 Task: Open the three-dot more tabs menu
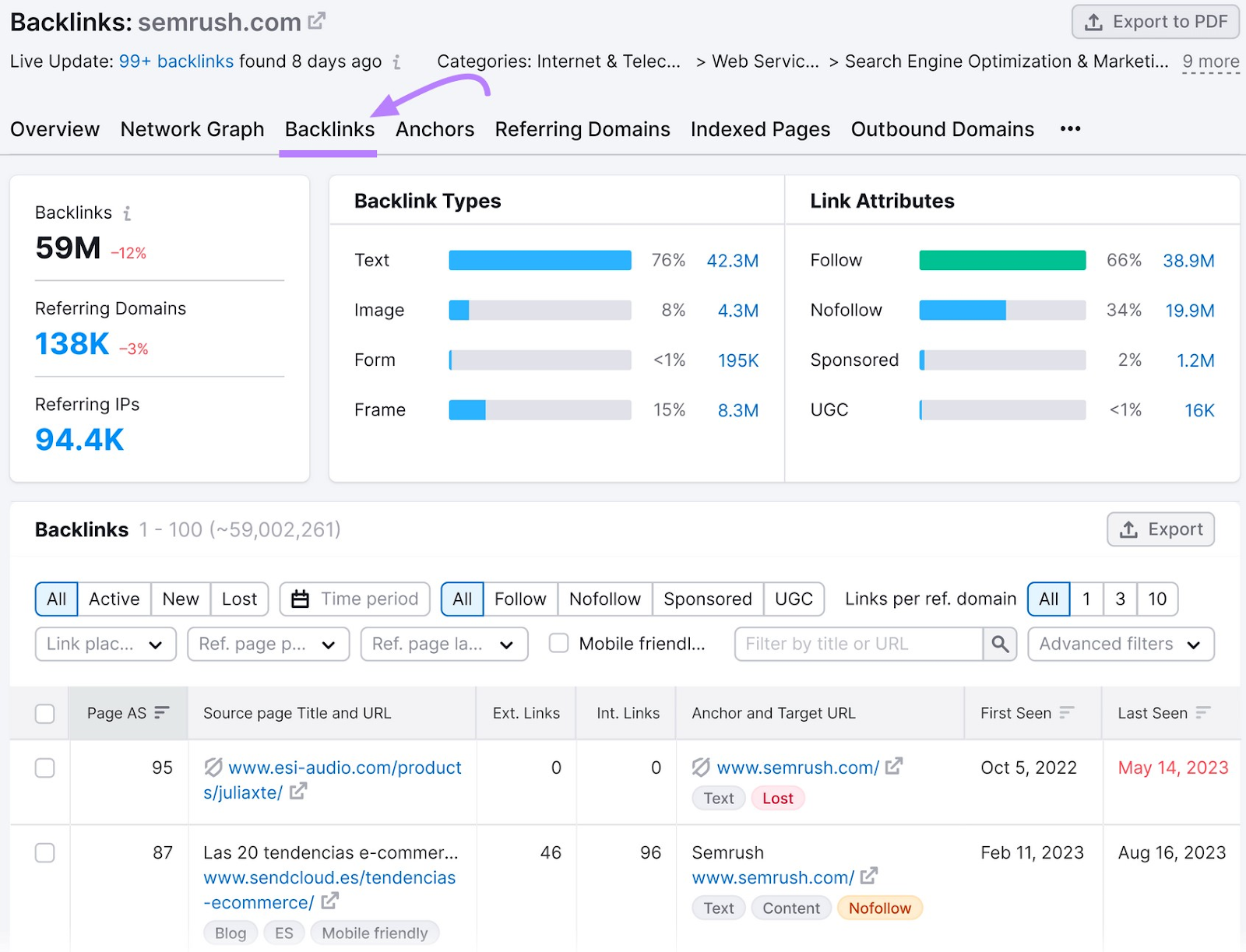1070,128
